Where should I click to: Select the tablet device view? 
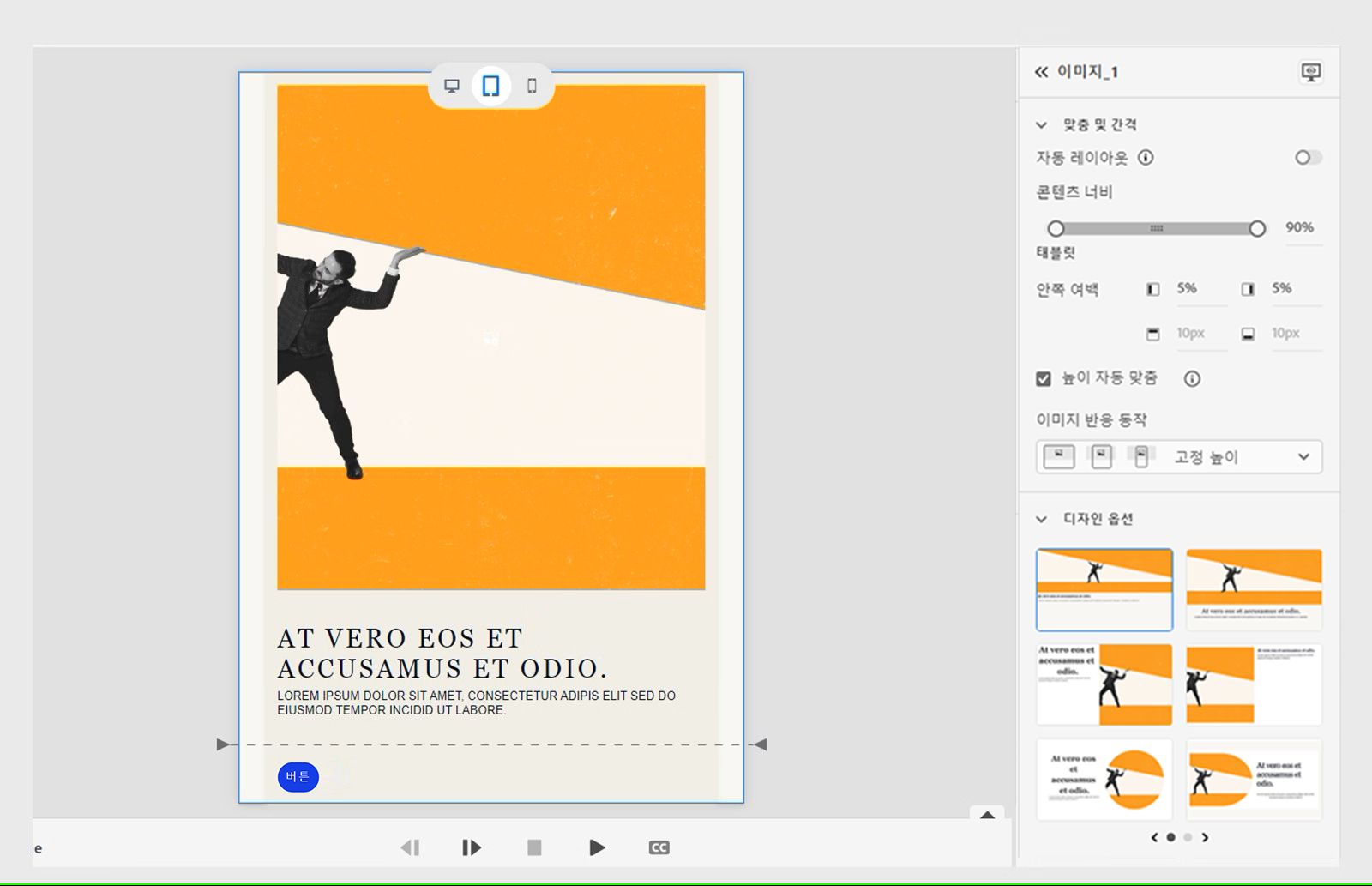491,86
